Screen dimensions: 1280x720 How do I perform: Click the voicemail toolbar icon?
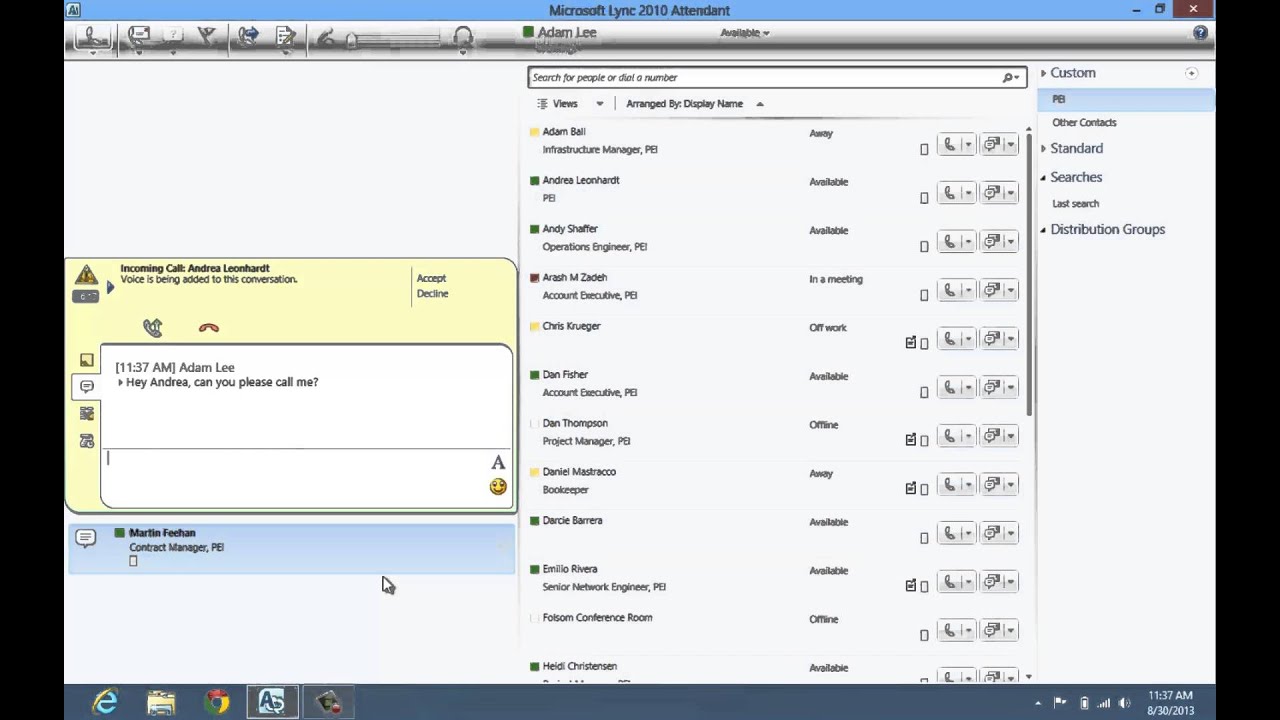click(139, 37)
